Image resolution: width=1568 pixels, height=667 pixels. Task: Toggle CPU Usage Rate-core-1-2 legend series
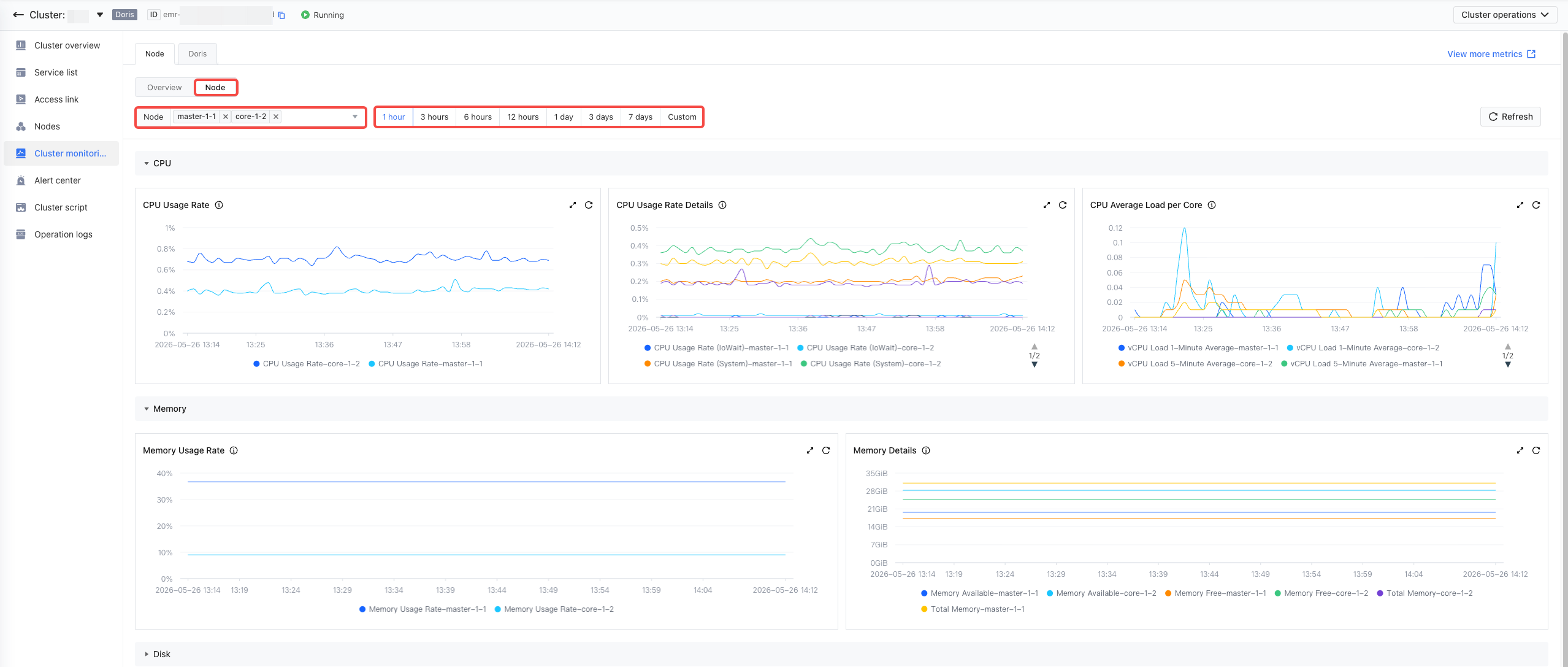[x=307, y=364]
